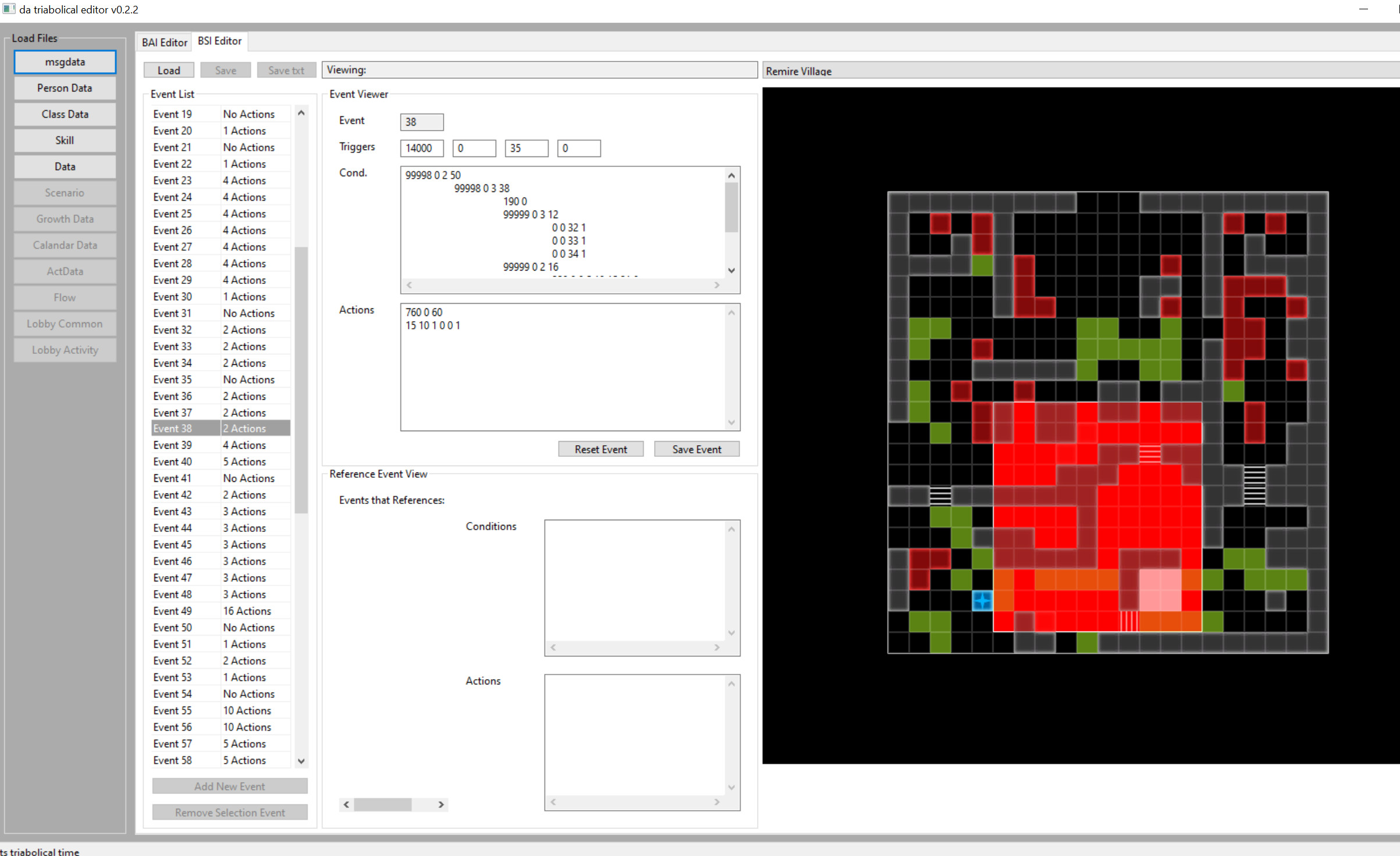Select the blue tile on the Remire Village map
This screenshot has height=856, width=1400.
coord(983,600)
